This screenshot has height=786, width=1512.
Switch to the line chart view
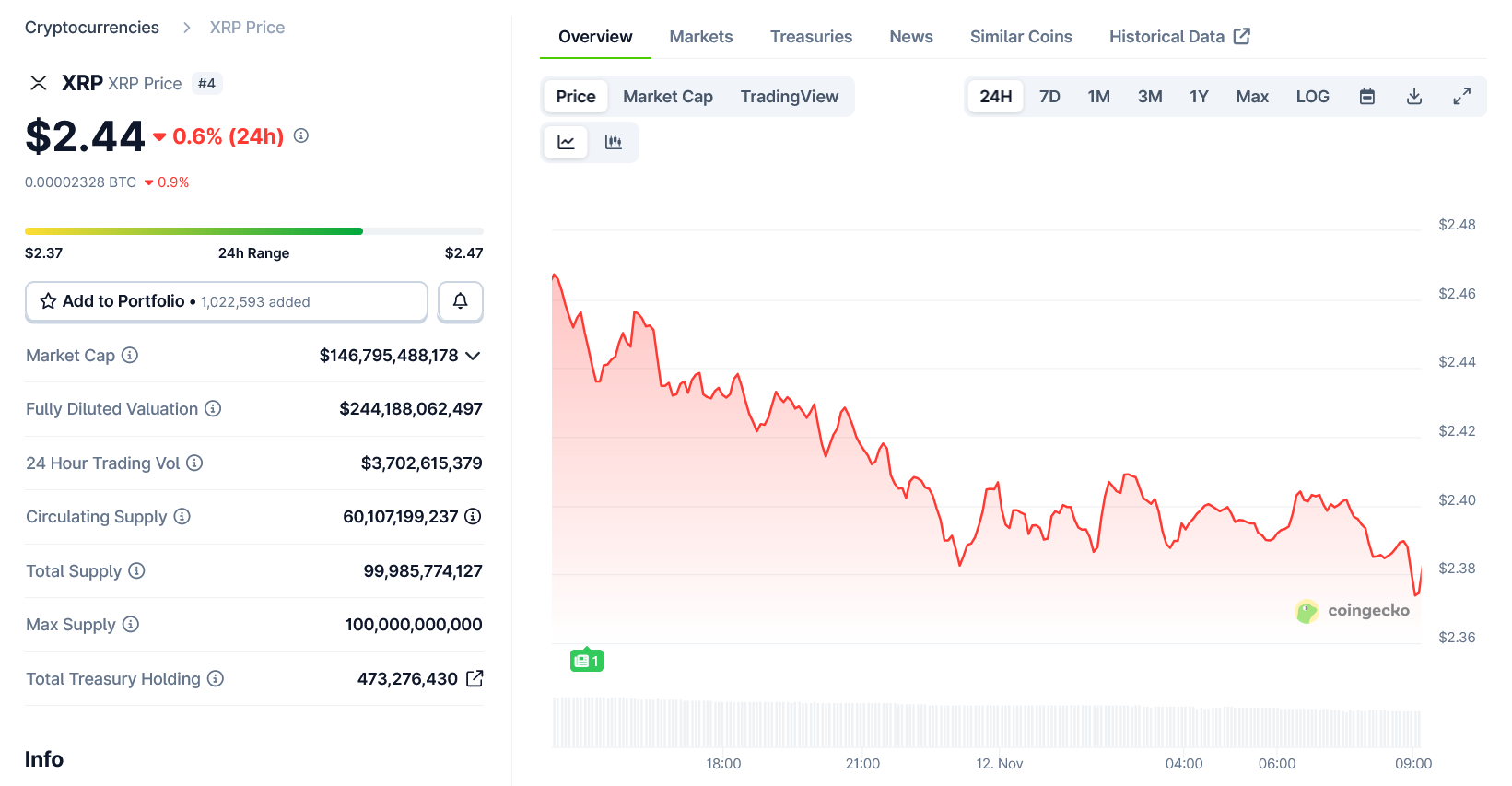point(566,142)
